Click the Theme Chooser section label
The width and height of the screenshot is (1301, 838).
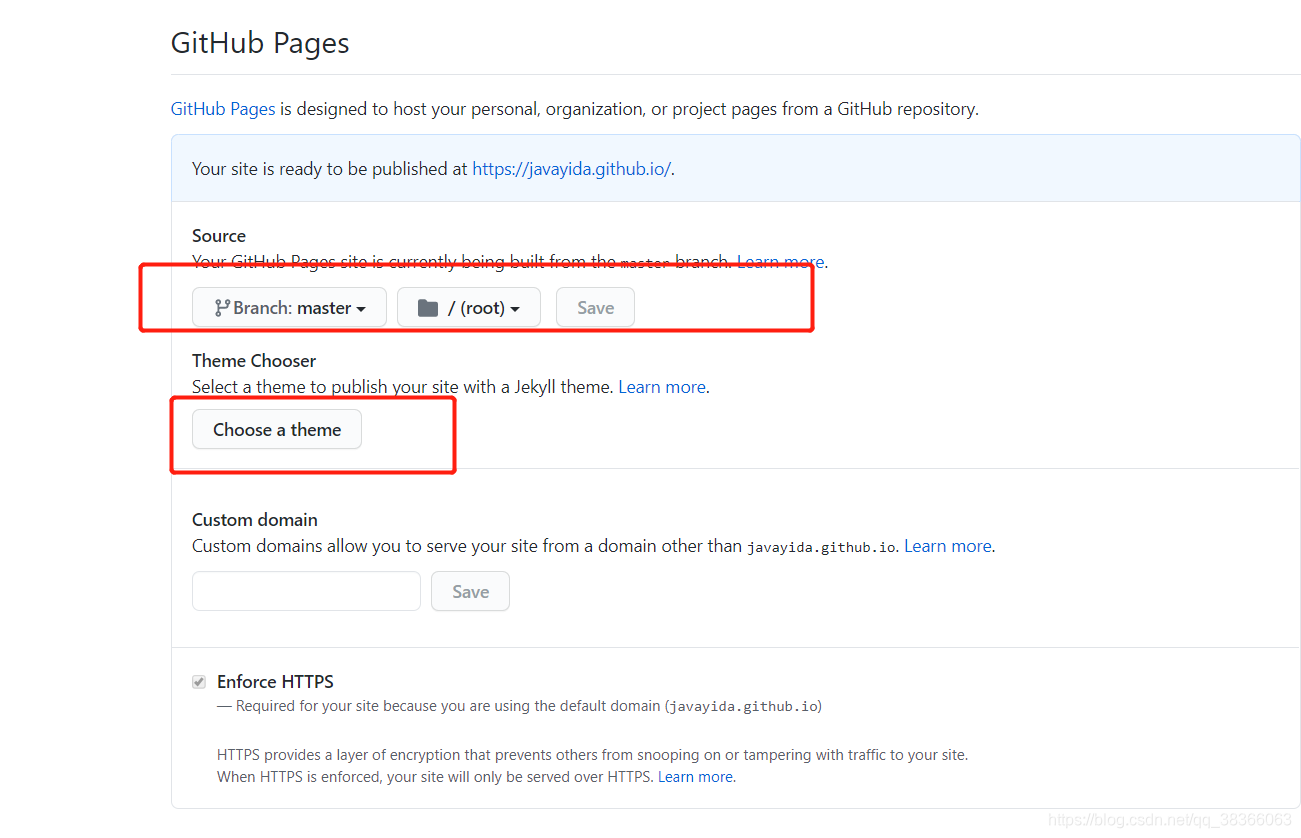pos(254,361)
